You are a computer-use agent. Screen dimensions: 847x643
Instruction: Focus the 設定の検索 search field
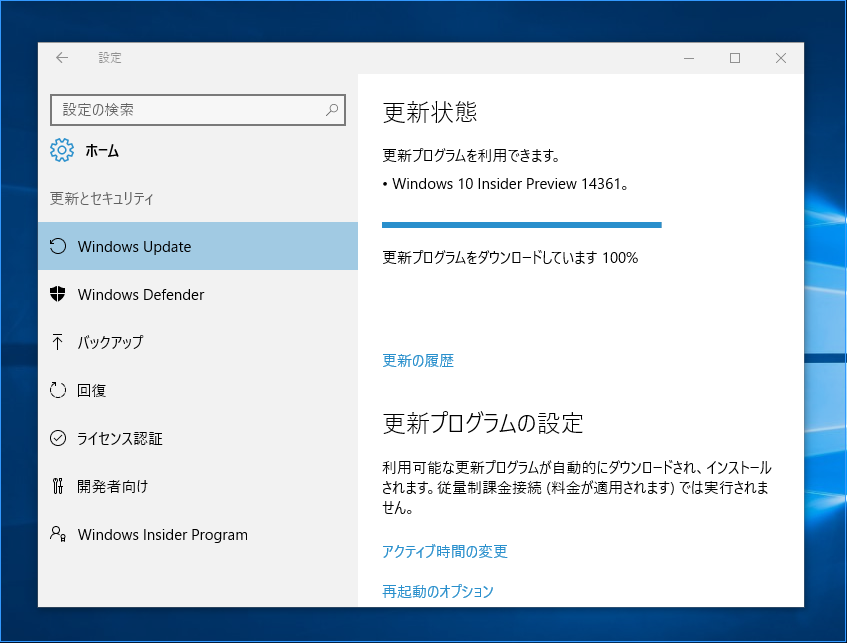pyautogui.click(x=198, y=110)
